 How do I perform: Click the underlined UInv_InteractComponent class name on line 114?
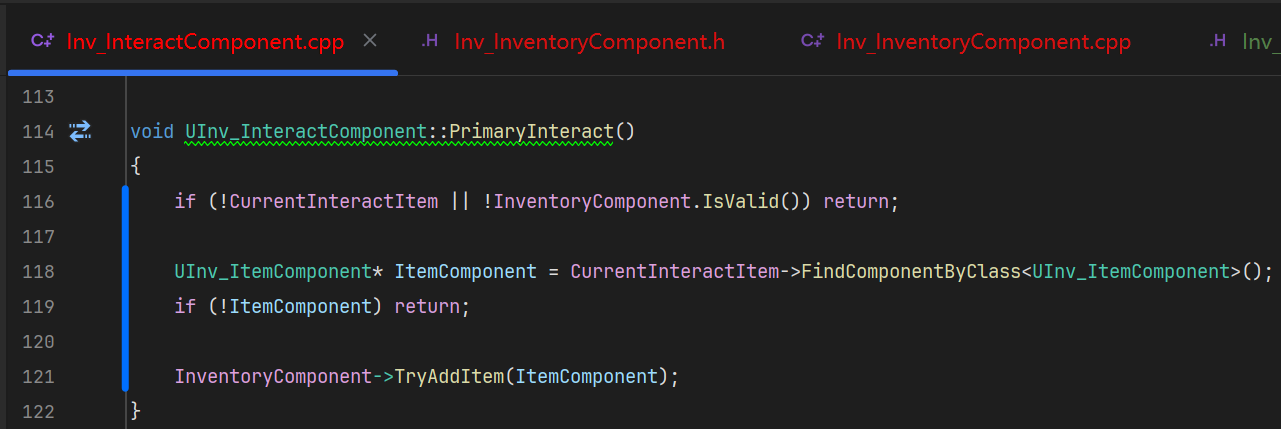coord(307,131)
